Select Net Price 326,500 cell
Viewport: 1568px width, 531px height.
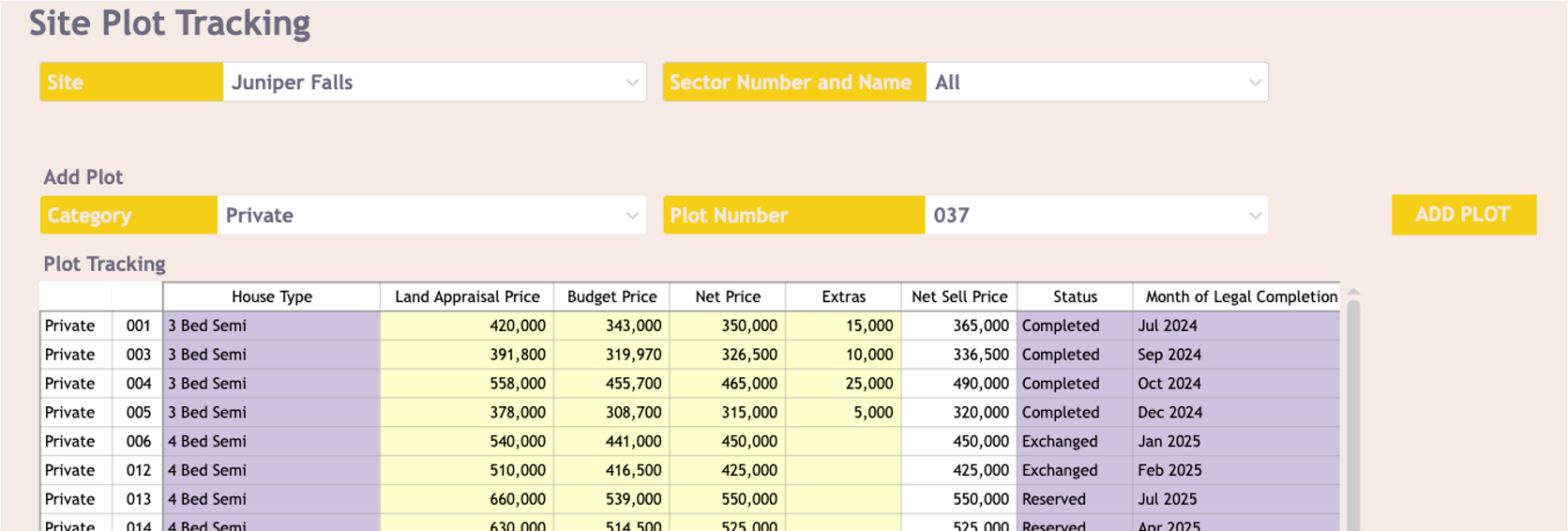[728, 355]
